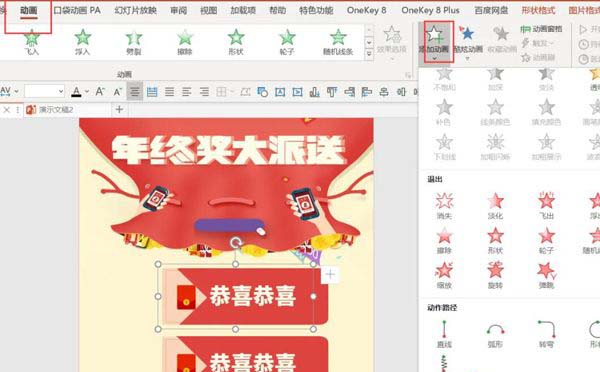Click the 动画刷 (Animation Painter) button
This screenshot has height=372, width=600.
[x=538, y=58]
